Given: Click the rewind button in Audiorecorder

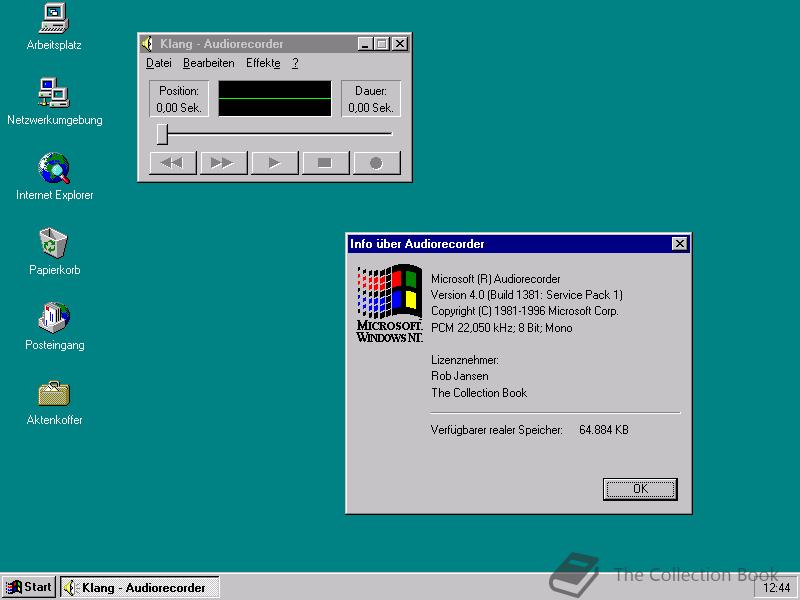Looking at the screenshot, I should tap(173, 163).
